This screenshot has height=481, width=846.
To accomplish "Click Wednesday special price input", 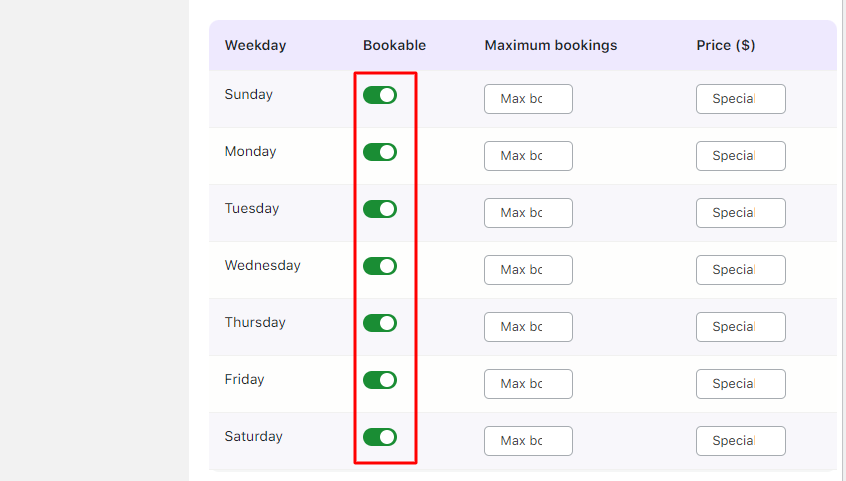I will pyautogui.click(x=740, y=270).
